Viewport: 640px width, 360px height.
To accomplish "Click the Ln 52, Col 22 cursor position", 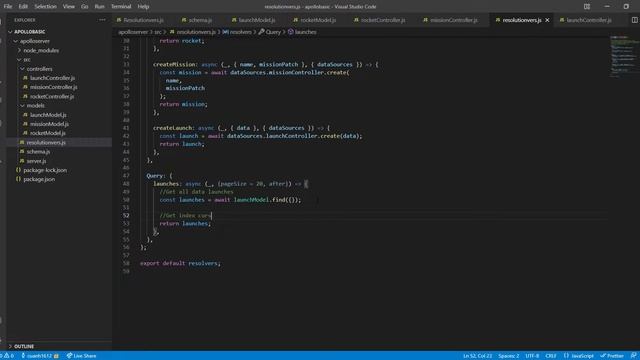I will tap(477, 356).
